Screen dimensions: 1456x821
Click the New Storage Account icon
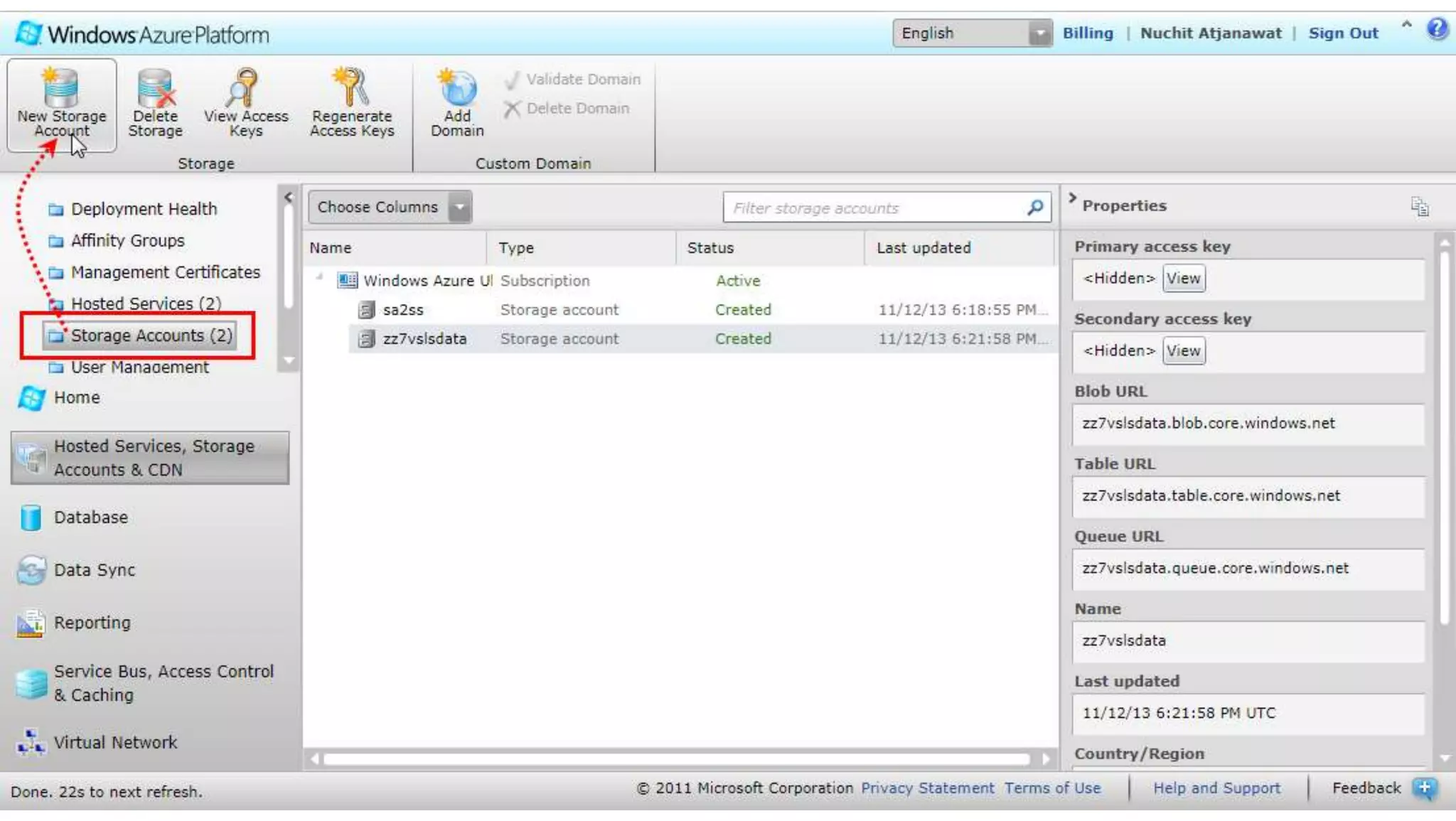(61, 89)
